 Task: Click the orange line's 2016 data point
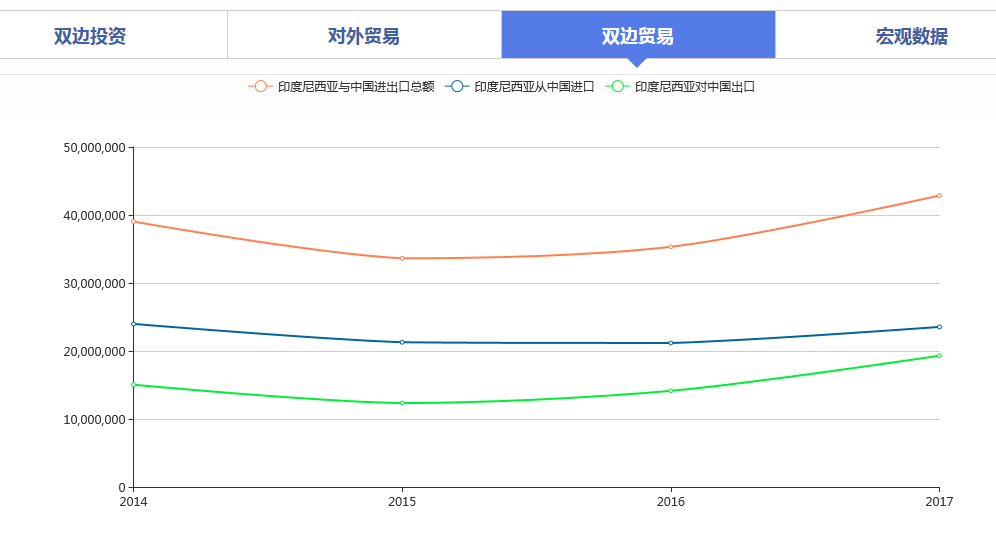(671, 246)
